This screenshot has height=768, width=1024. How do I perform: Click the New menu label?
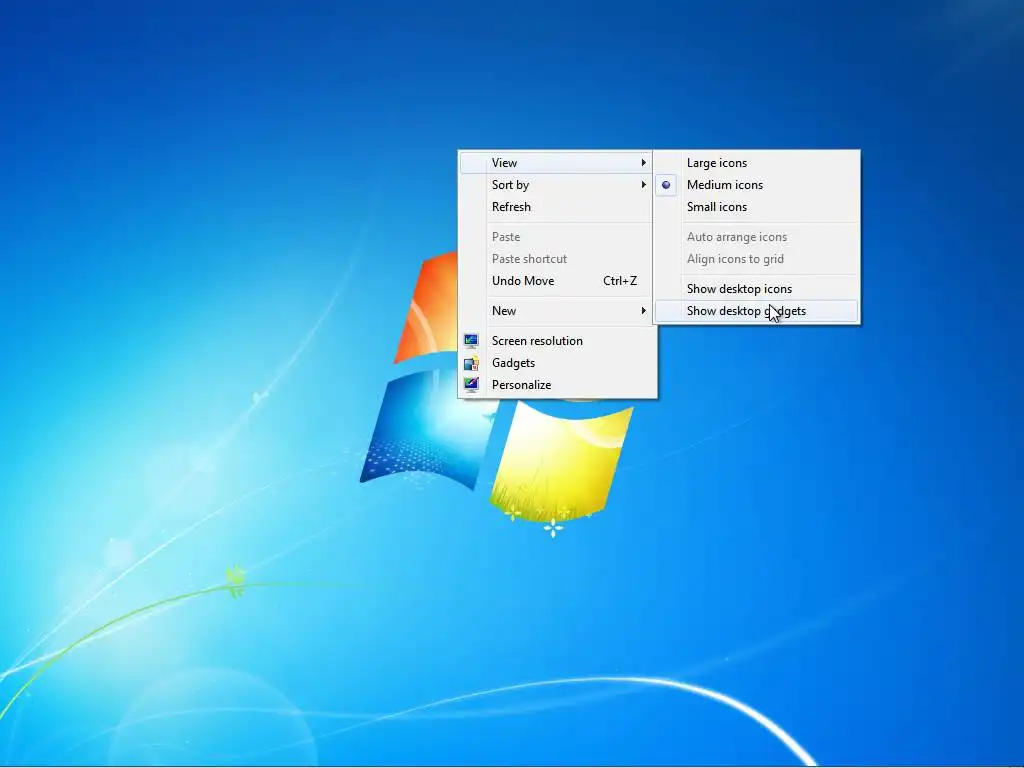click(x=504, y=311)
